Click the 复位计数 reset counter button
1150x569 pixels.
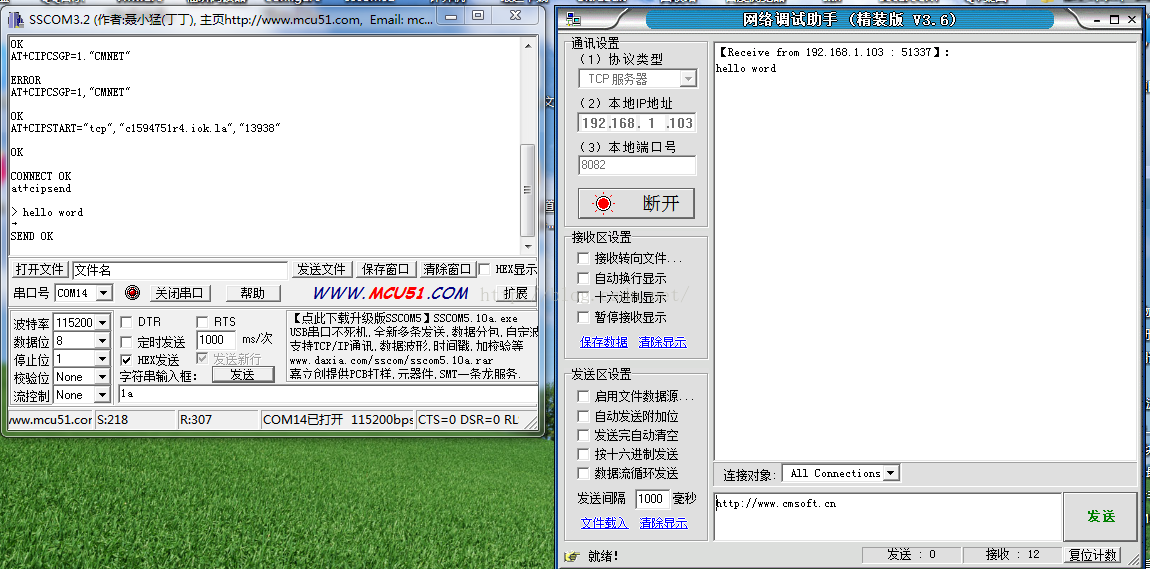[1092, 555]
